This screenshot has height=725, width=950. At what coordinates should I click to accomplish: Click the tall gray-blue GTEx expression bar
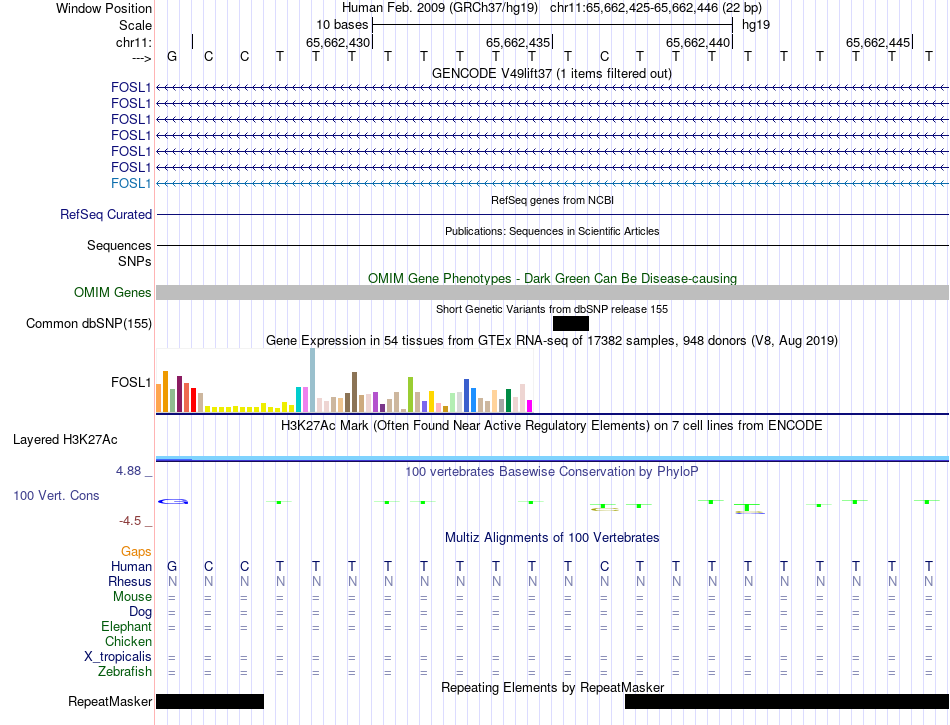[313, 380]
